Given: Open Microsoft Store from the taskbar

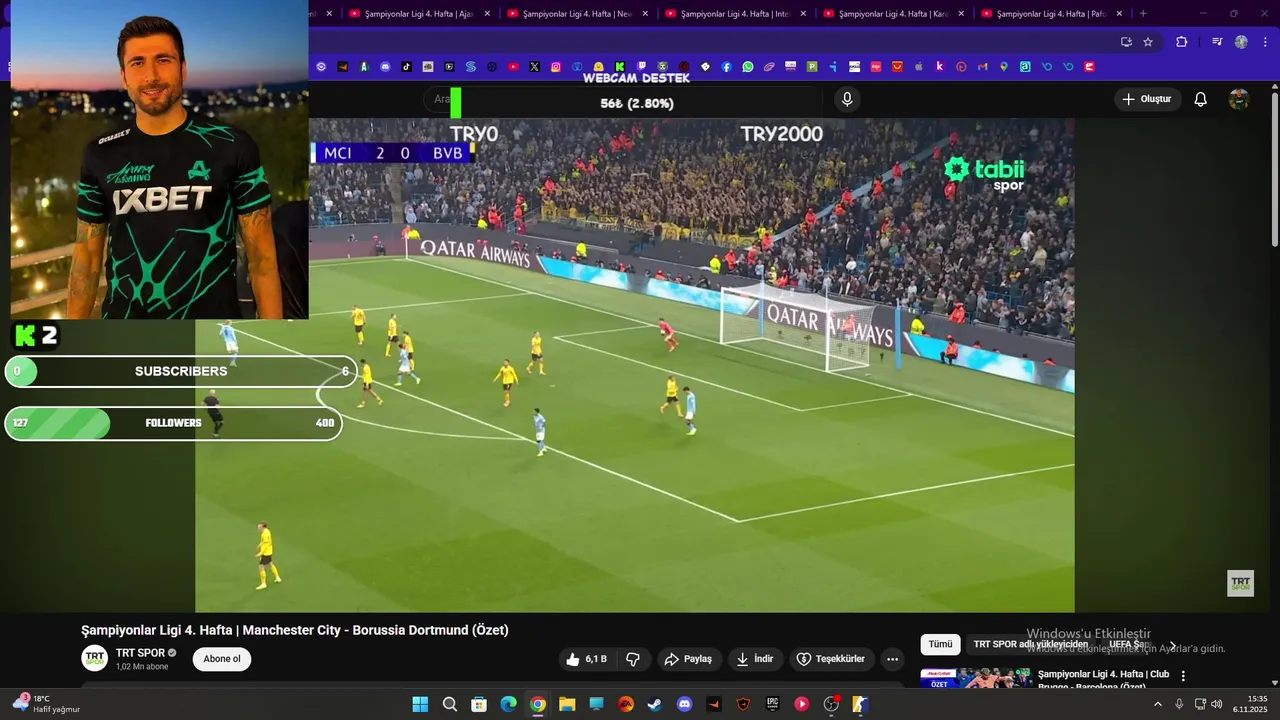Looking at the screenshot, I should pyautogui.click(x=479, y=704).
